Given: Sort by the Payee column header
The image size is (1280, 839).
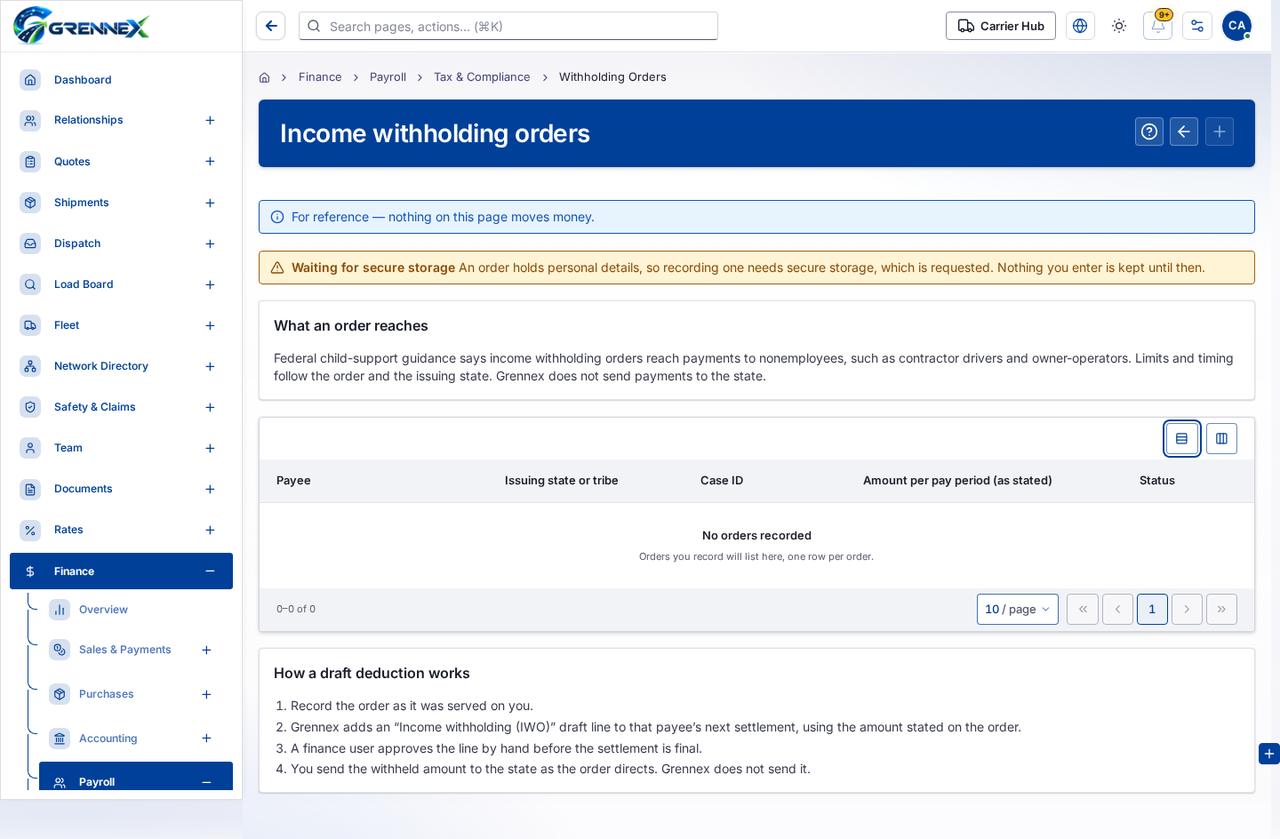Looking at the screenshot, I should click(294, 480).
